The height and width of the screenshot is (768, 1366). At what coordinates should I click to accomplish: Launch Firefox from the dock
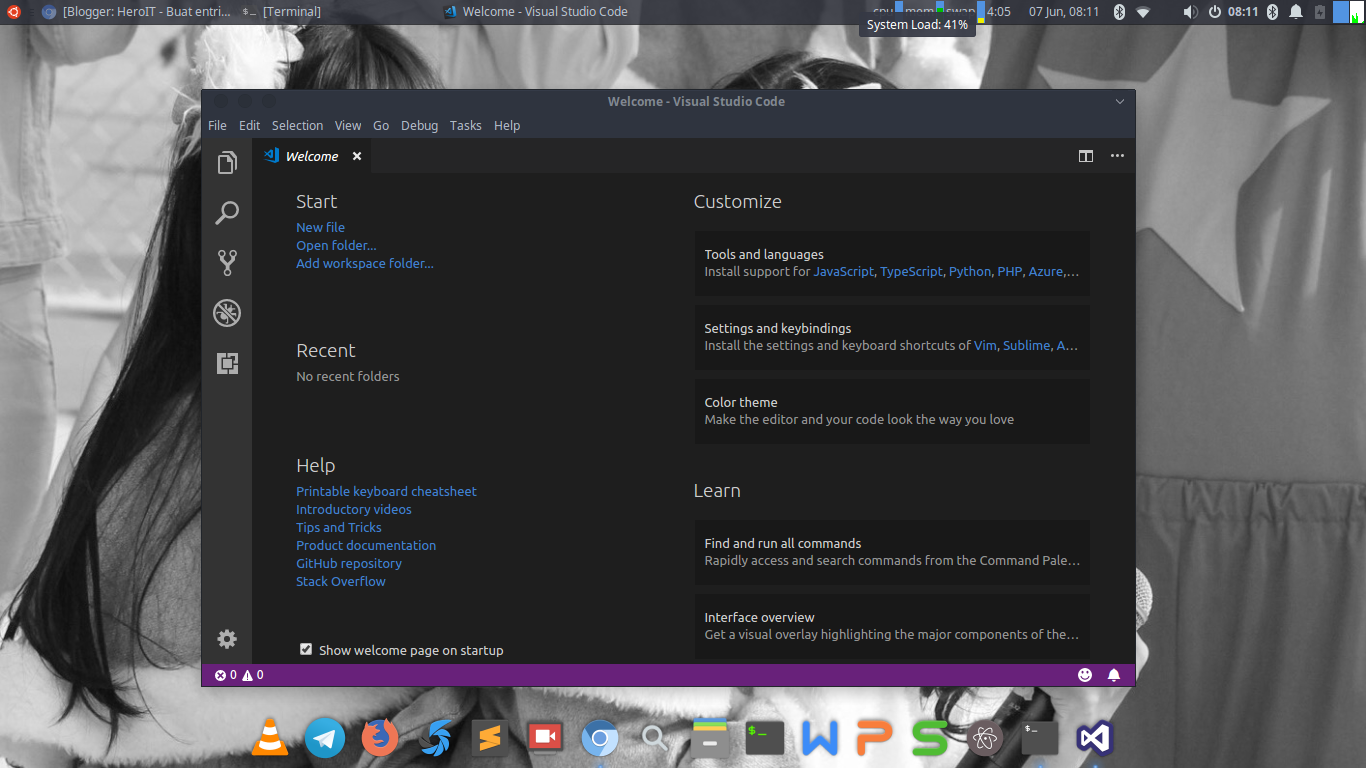tap(380, 738)
